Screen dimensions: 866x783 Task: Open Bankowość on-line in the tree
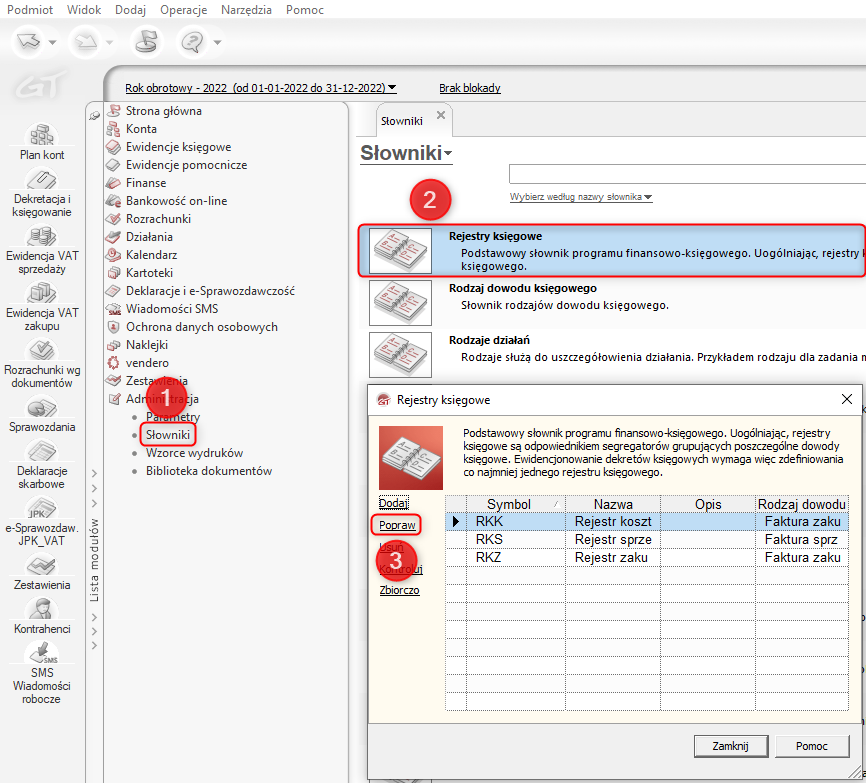click(x=176, y=201)
